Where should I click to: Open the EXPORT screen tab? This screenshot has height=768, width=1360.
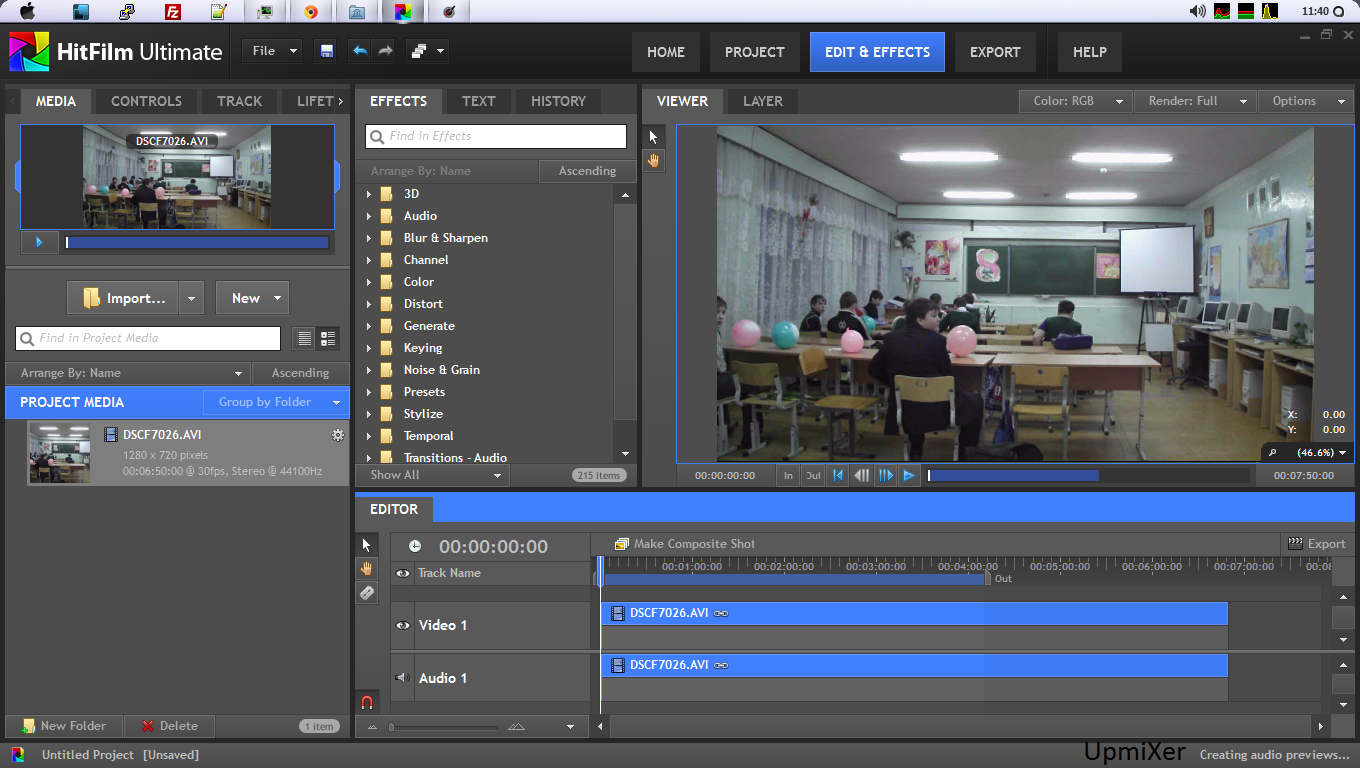pos(994,52)
